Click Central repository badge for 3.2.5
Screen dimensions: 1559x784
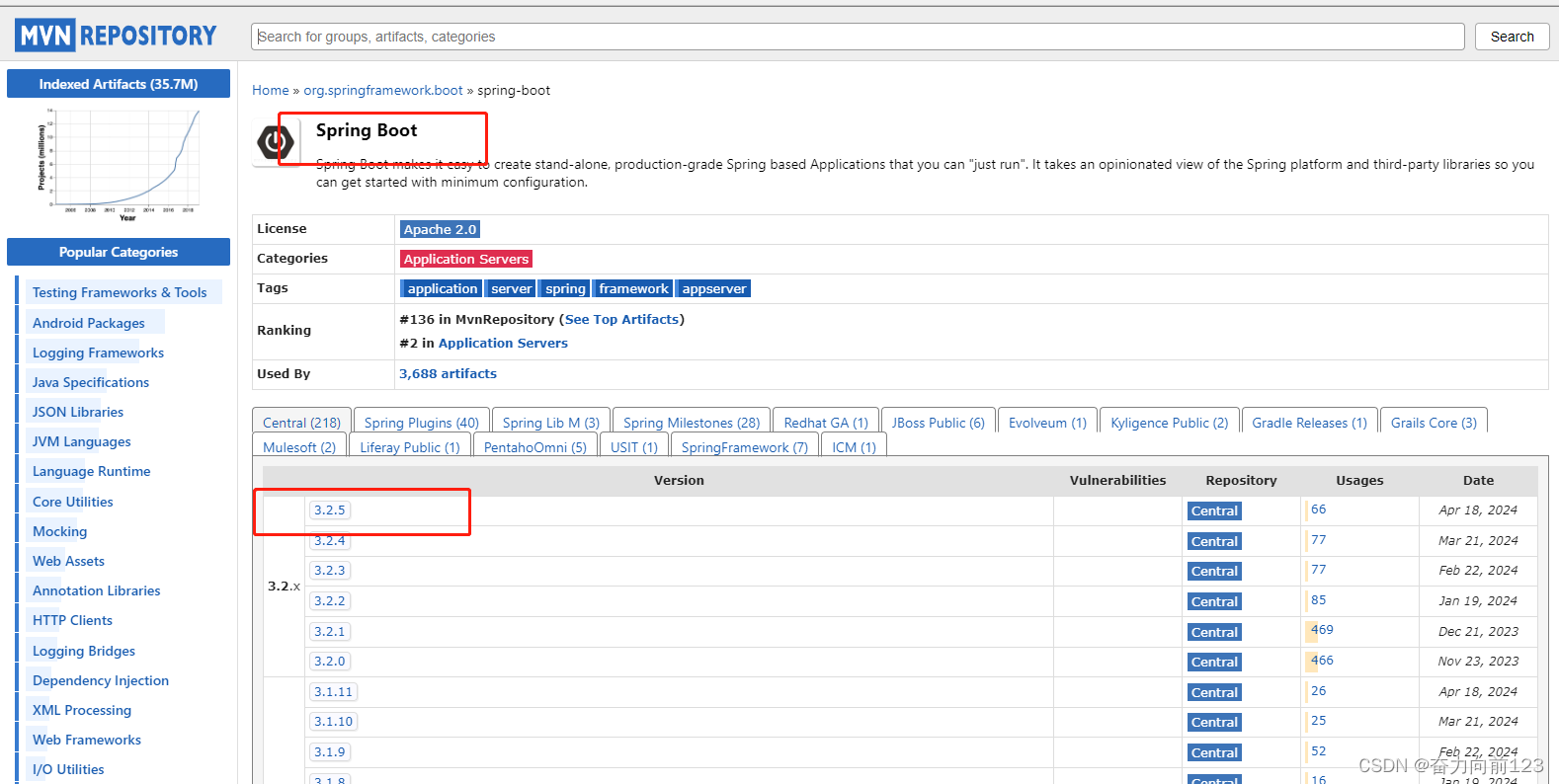[x=1214, y=511]
